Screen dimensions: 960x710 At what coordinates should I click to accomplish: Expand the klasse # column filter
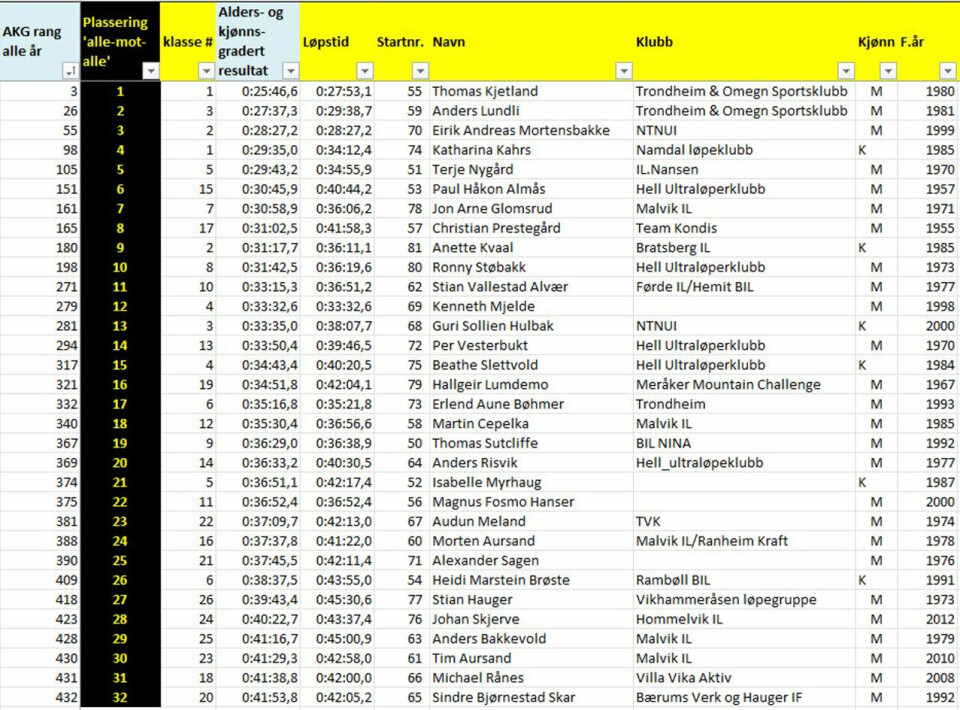pyautogui.click(x=205, y=71)
